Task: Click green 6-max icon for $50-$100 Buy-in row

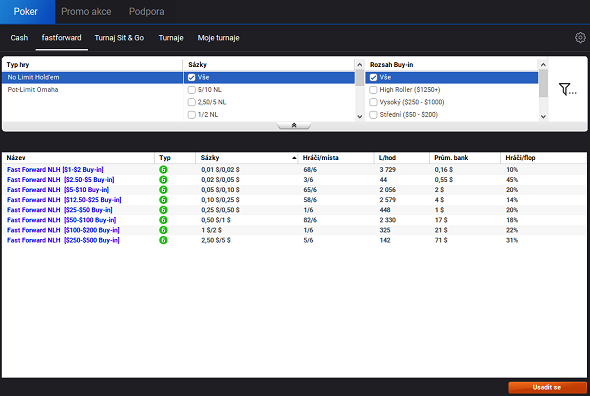Action: [x=163, y=220]
